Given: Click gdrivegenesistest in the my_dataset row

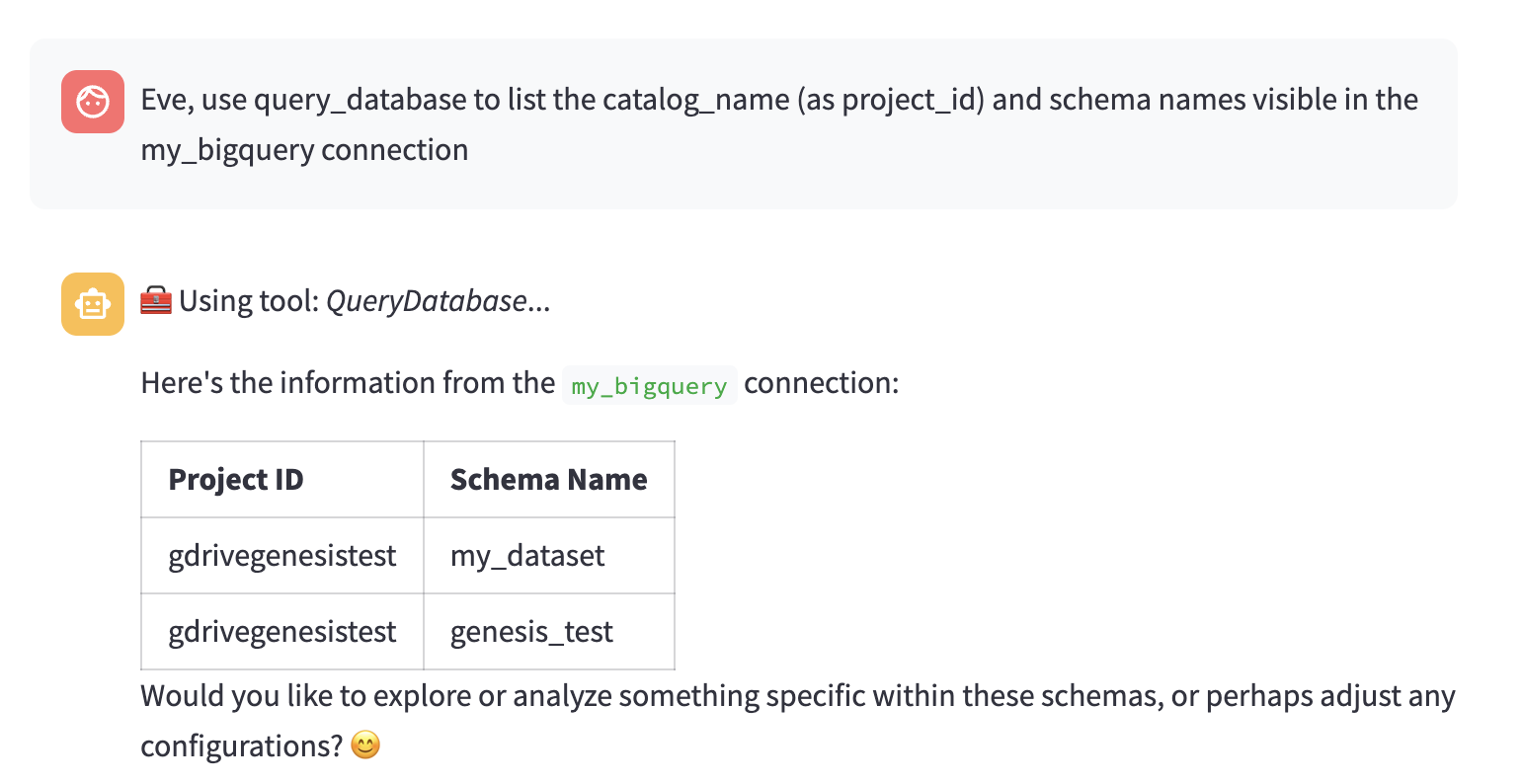Looking at the screenshot, I should point(282,556).
